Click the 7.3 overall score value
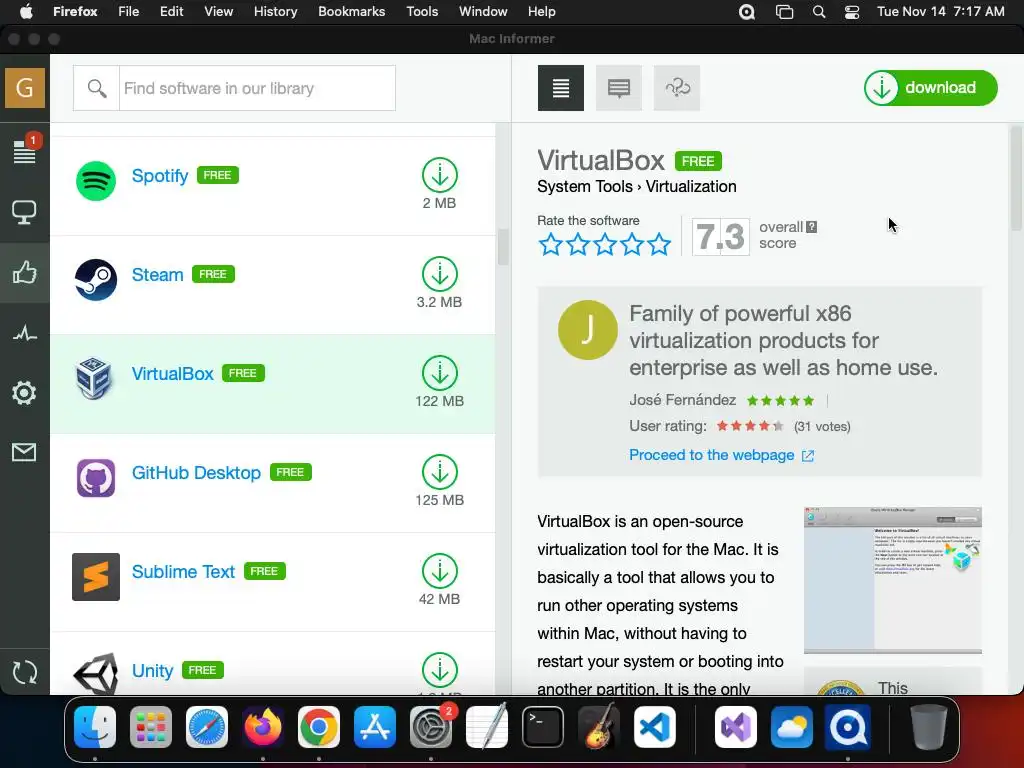1024x768 pixels. click(x=720, y=236)
